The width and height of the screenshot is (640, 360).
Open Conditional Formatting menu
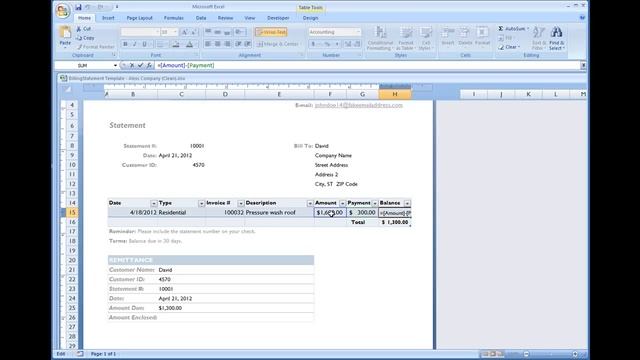click(380, 38)
